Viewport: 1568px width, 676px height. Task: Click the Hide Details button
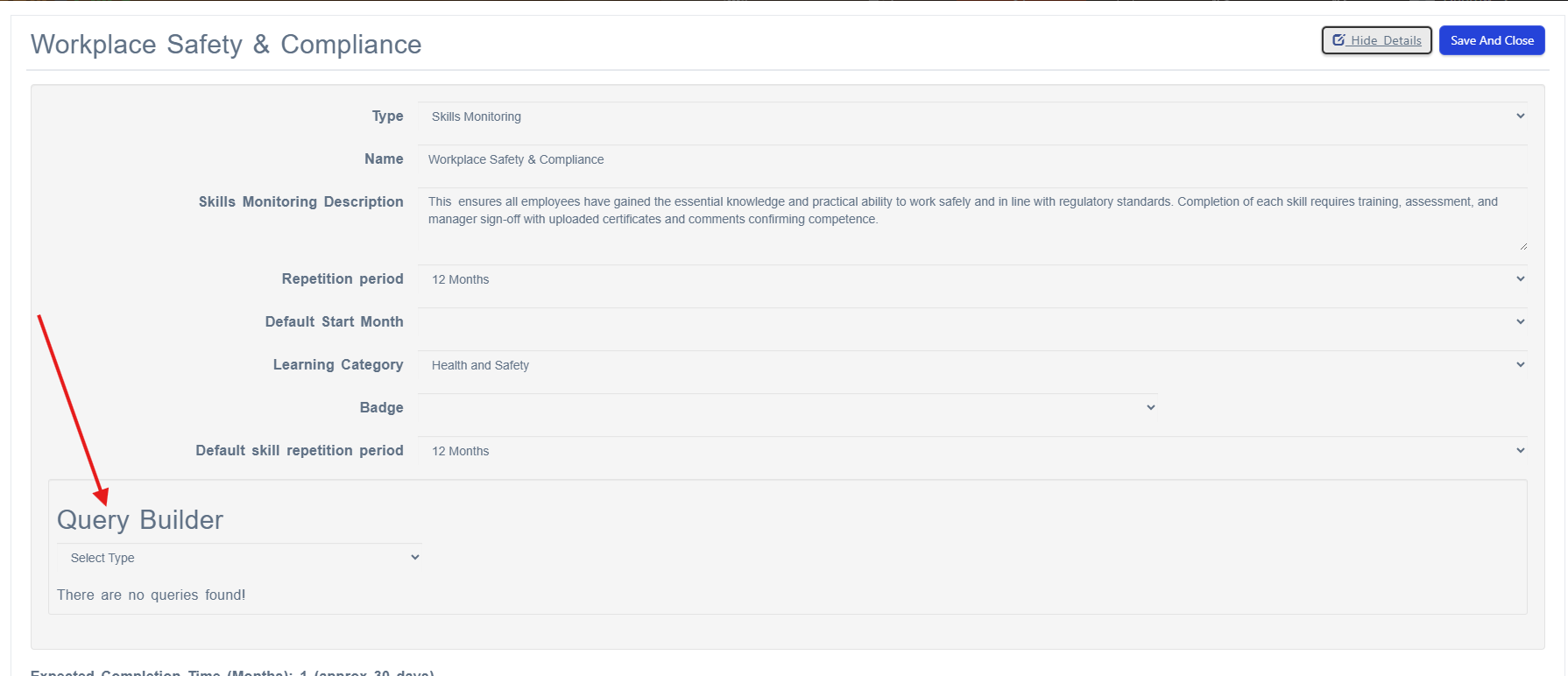pyautogui.click(x=1376, y=40)
